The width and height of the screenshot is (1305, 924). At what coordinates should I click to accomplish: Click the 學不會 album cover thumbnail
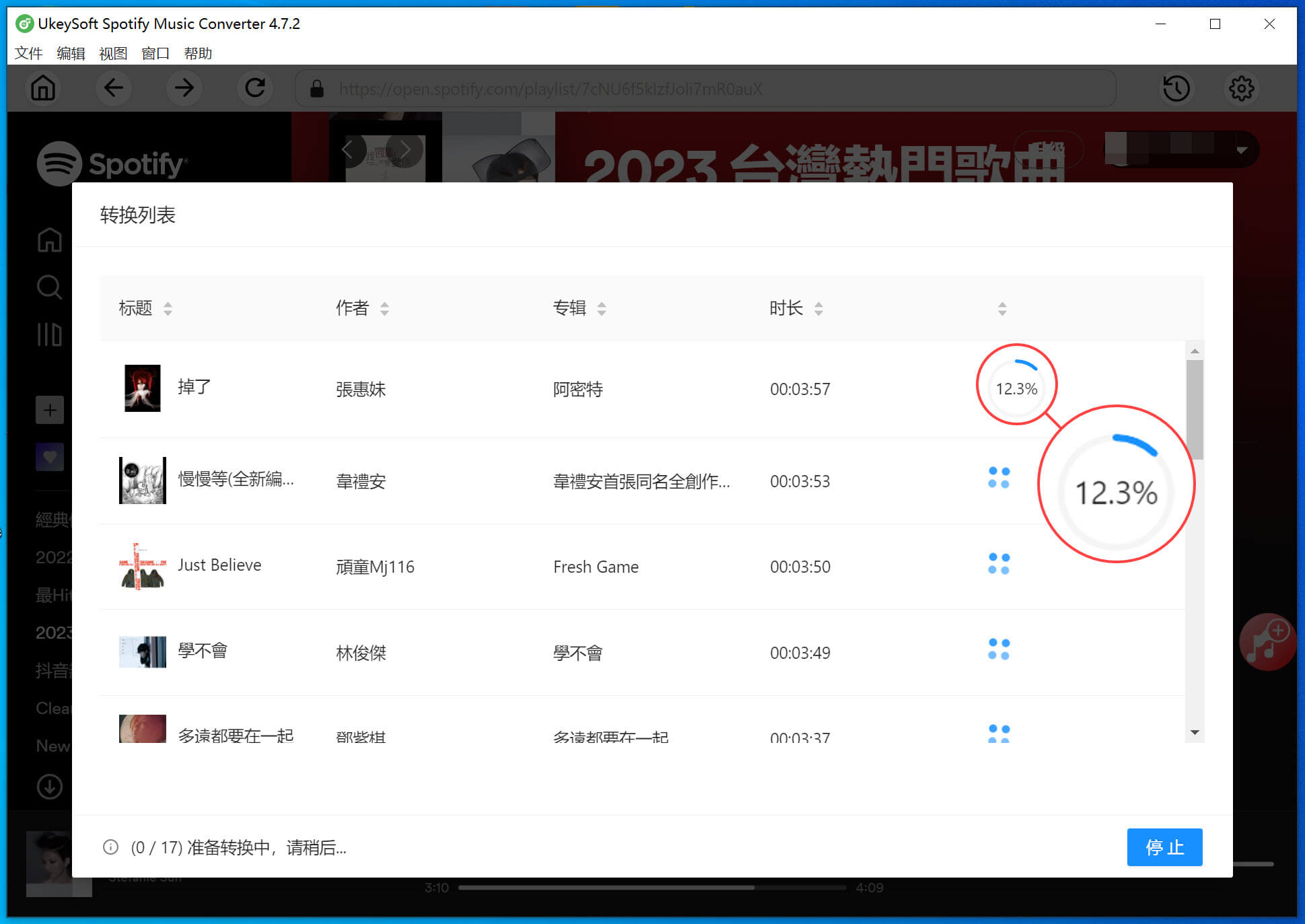coord(143,652)
